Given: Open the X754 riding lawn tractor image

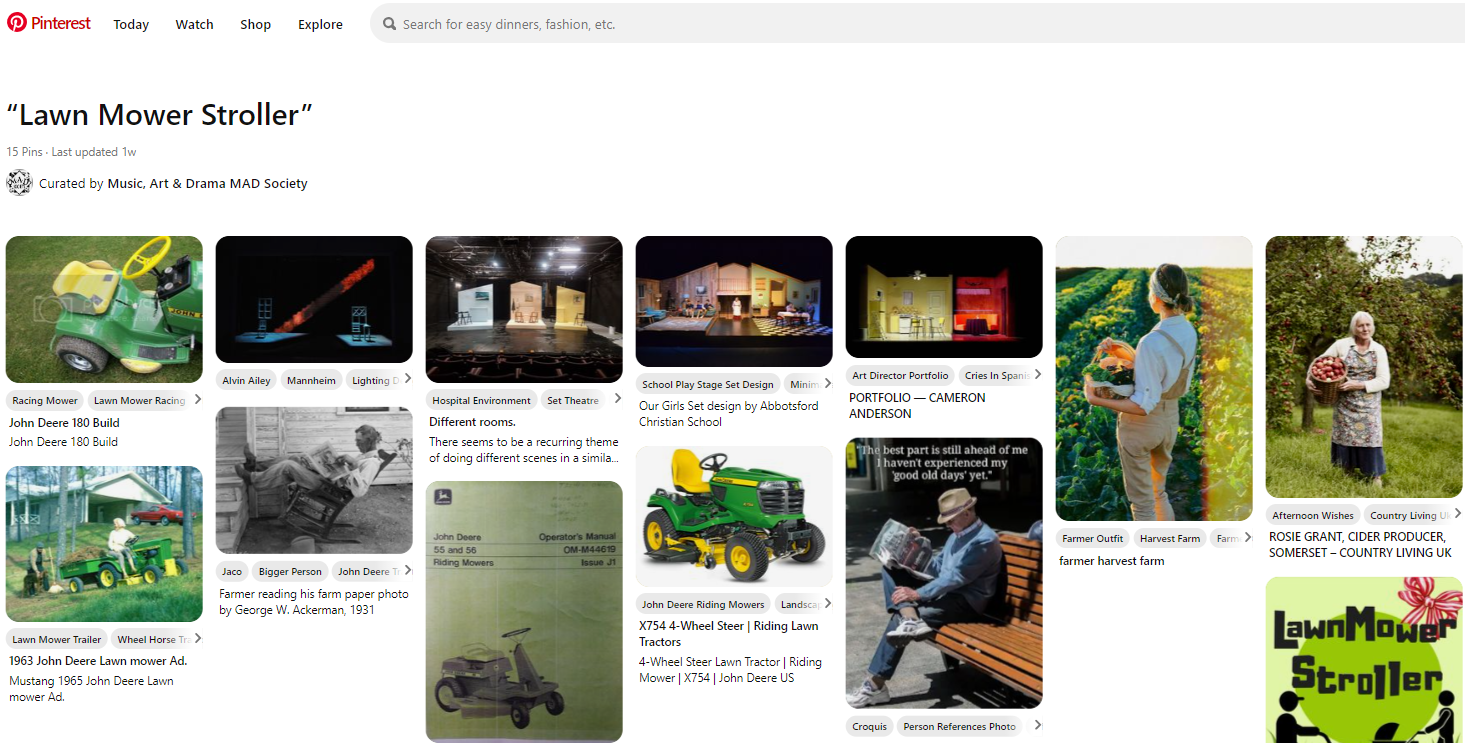Looking at the screenshot, I should tap(734, 516).
